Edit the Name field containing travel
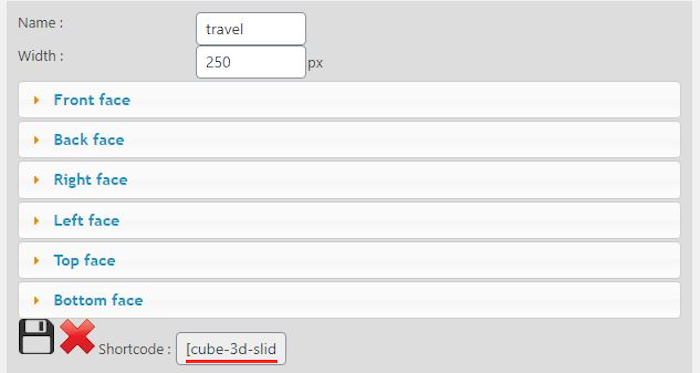 coord(251,29)
